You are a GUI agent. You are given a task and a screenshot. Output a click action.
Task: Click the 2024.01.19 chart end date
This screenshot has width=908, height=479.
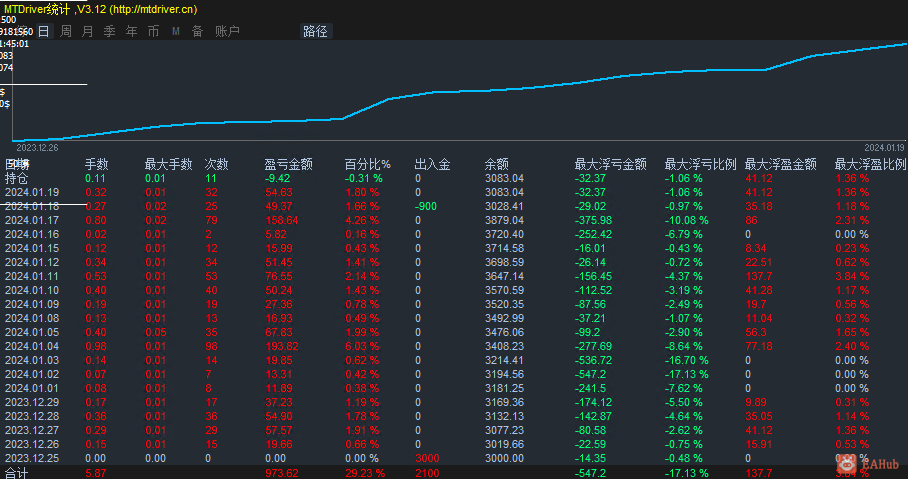point(884,148)
